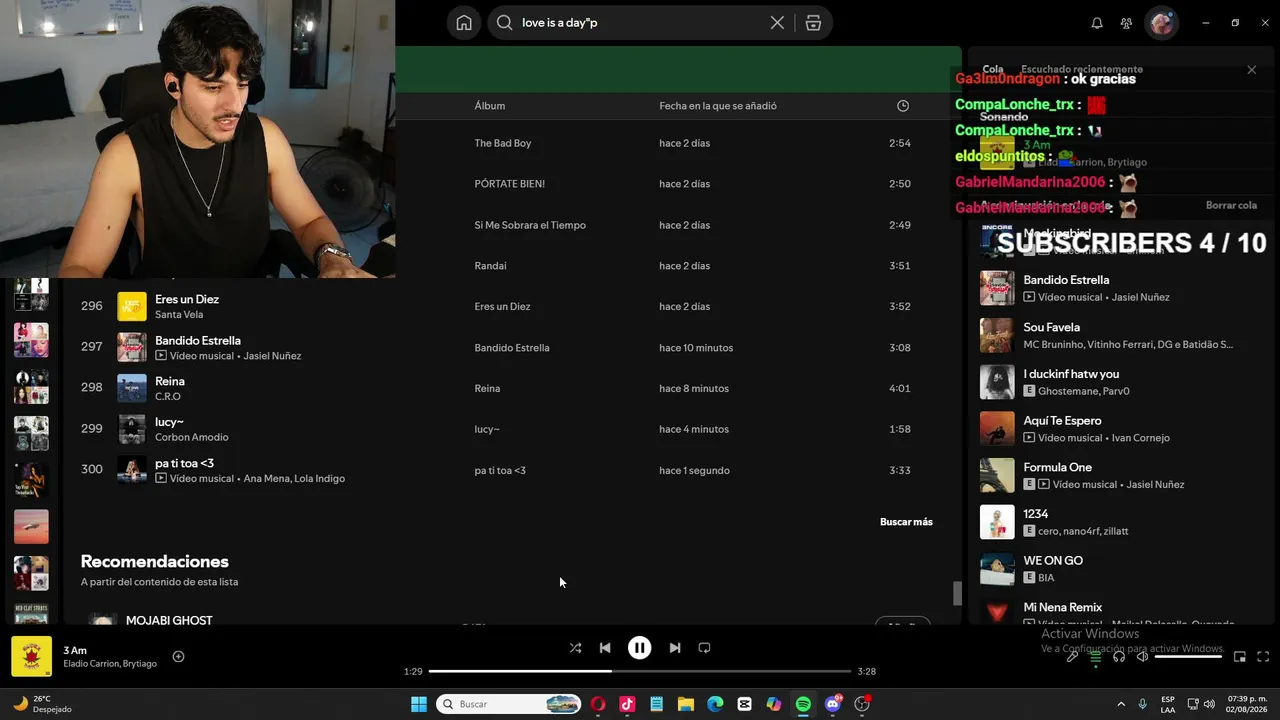Open the PÓRTATE BIEN! album link

click(x=510, y=184)
